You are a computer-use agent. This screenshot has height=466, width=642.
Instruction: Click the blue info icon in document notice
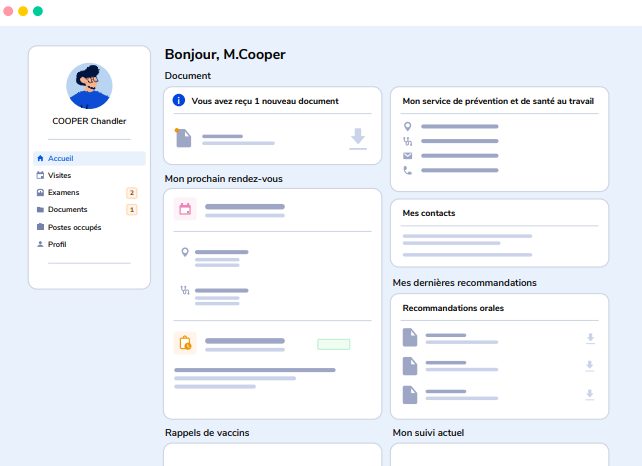(179, 100)
